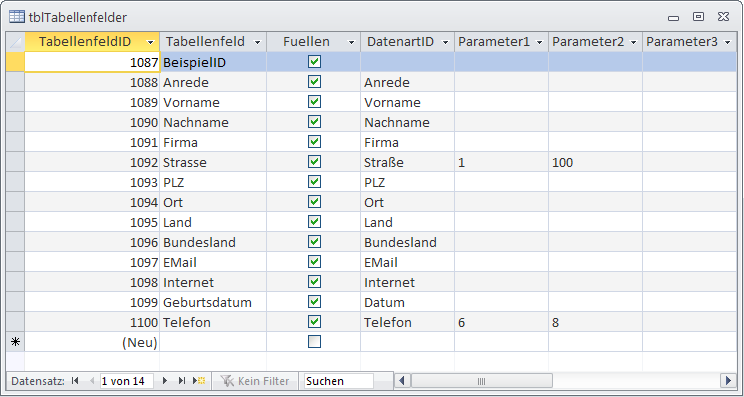The image size is (744, 397).
Task: Click DatenartID cell showing Straße
Action: click(408, 162)
